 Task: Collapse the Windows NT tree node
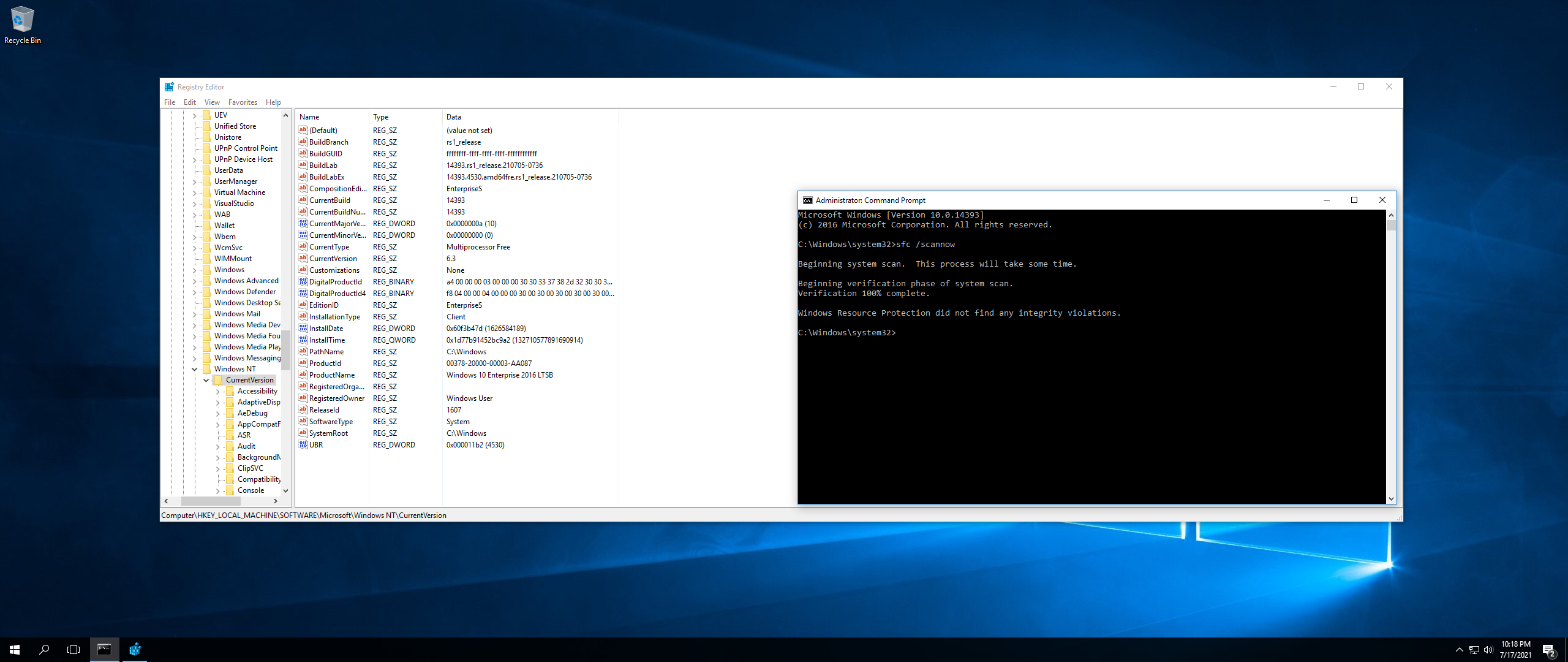[195, 369]
